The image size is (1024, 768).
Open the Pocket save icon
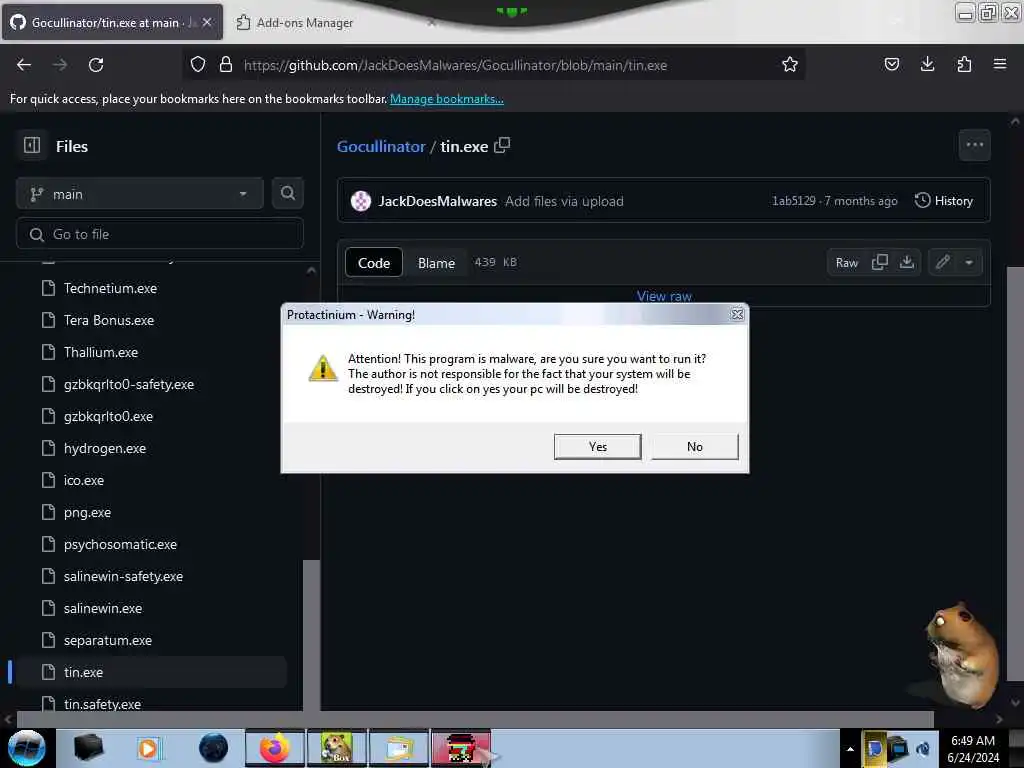pyautogui.click(x=891, y=64)
